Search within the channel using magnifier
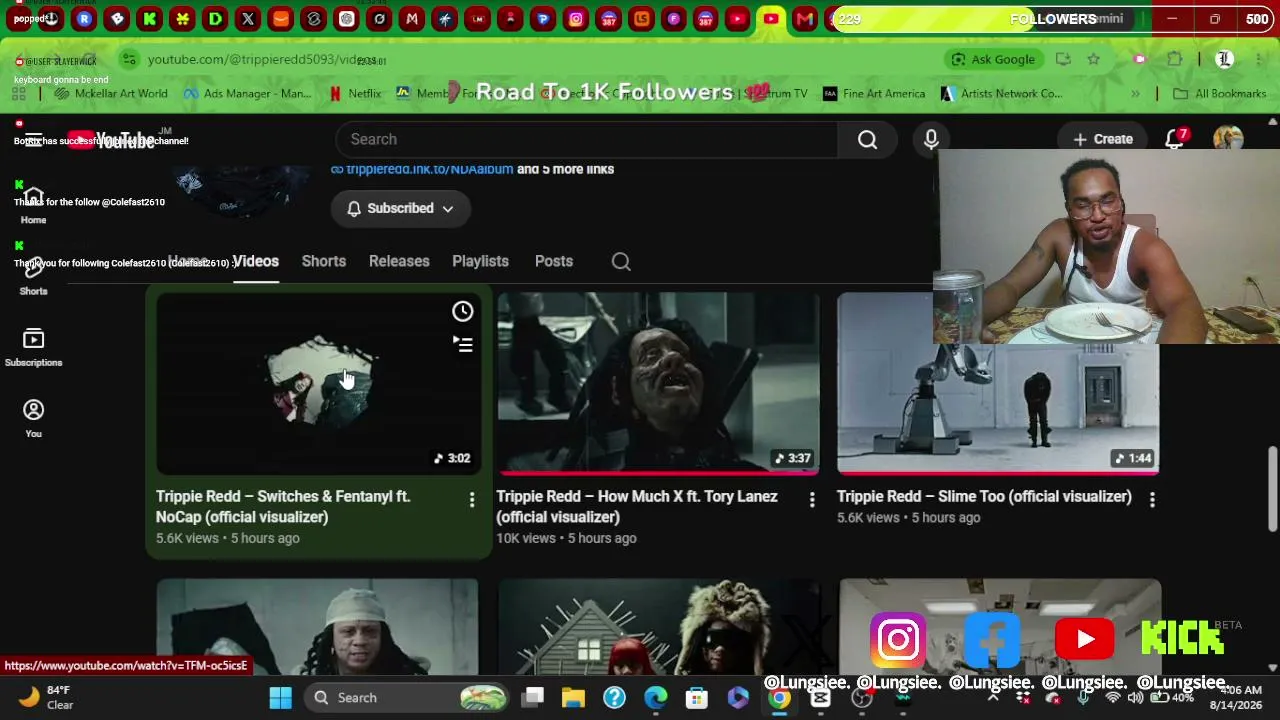The width and height of the screenshot is (1280, 720). tap(621, 261)
